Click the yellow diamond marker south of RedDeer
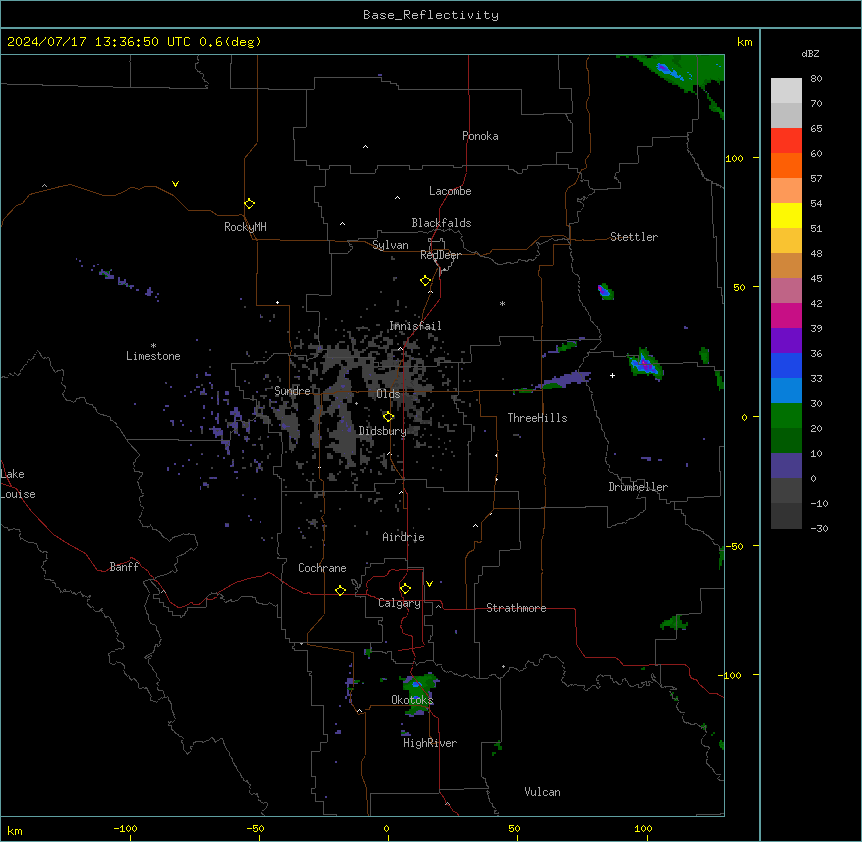862x842 pixels. (x=426, y=281)
